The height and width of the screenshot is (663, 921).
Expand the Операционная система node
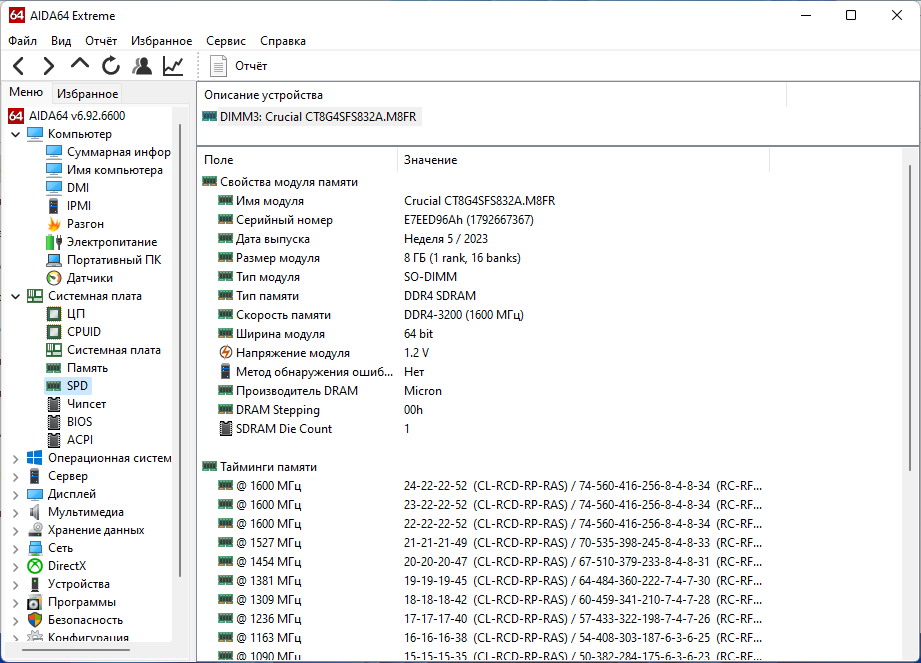tap(16, 459)
